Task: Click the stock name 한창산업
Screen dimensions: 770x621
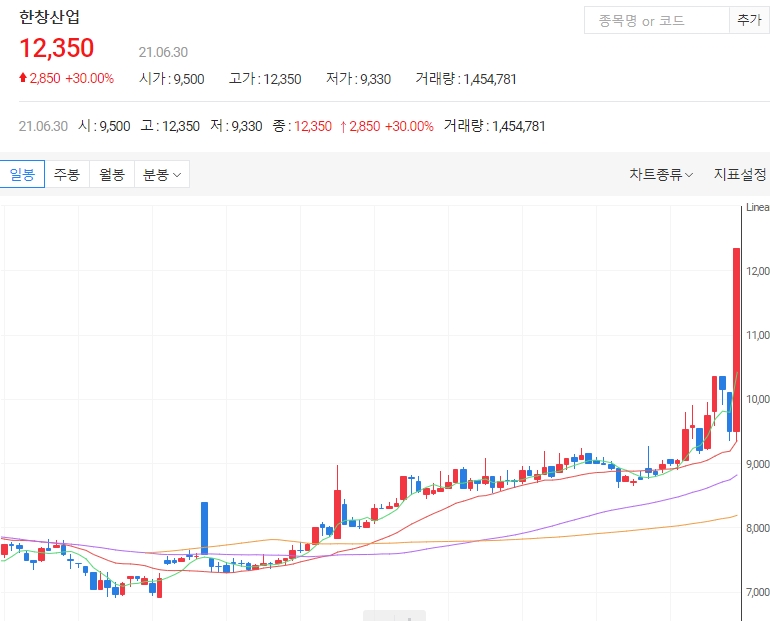Action: [x=49, y=17]
